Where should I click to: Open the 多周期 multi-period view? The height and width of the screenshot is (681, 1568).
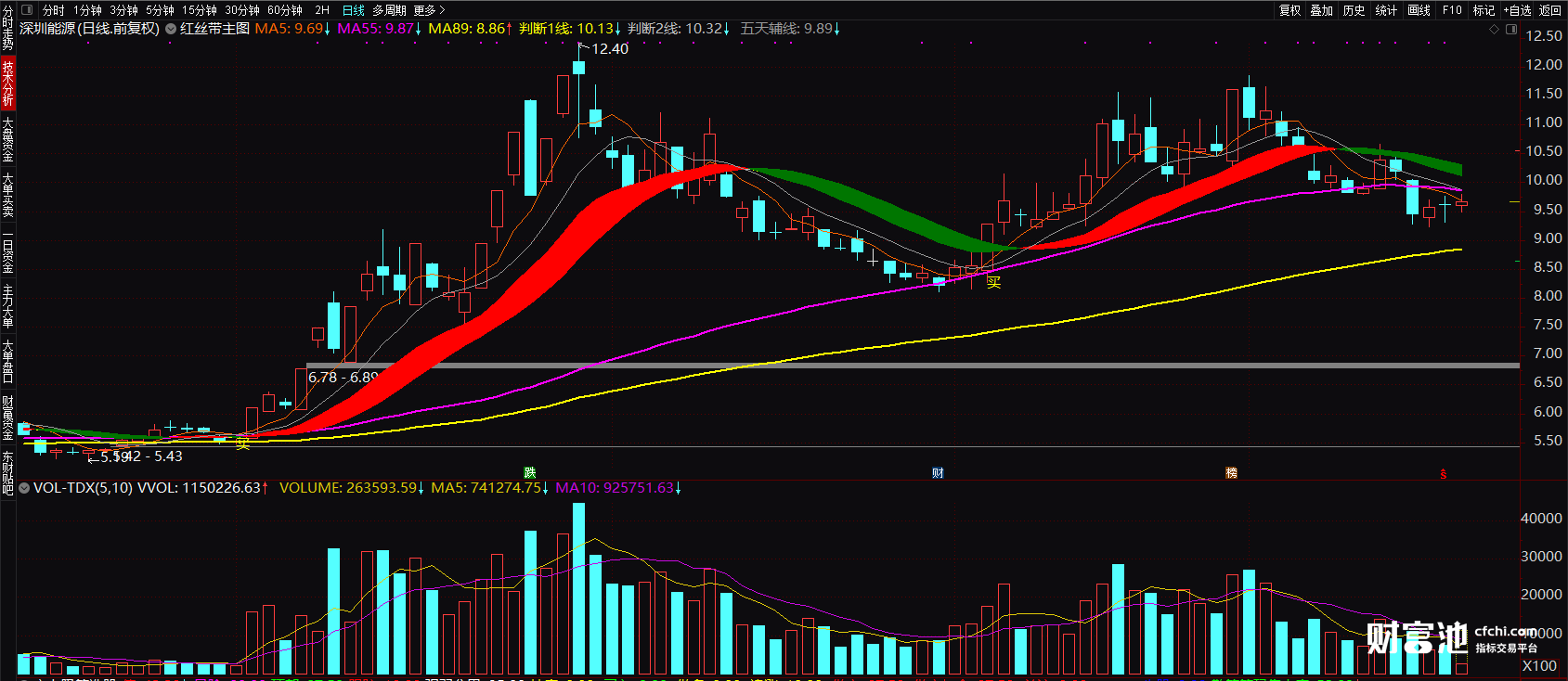click(390, 10)
